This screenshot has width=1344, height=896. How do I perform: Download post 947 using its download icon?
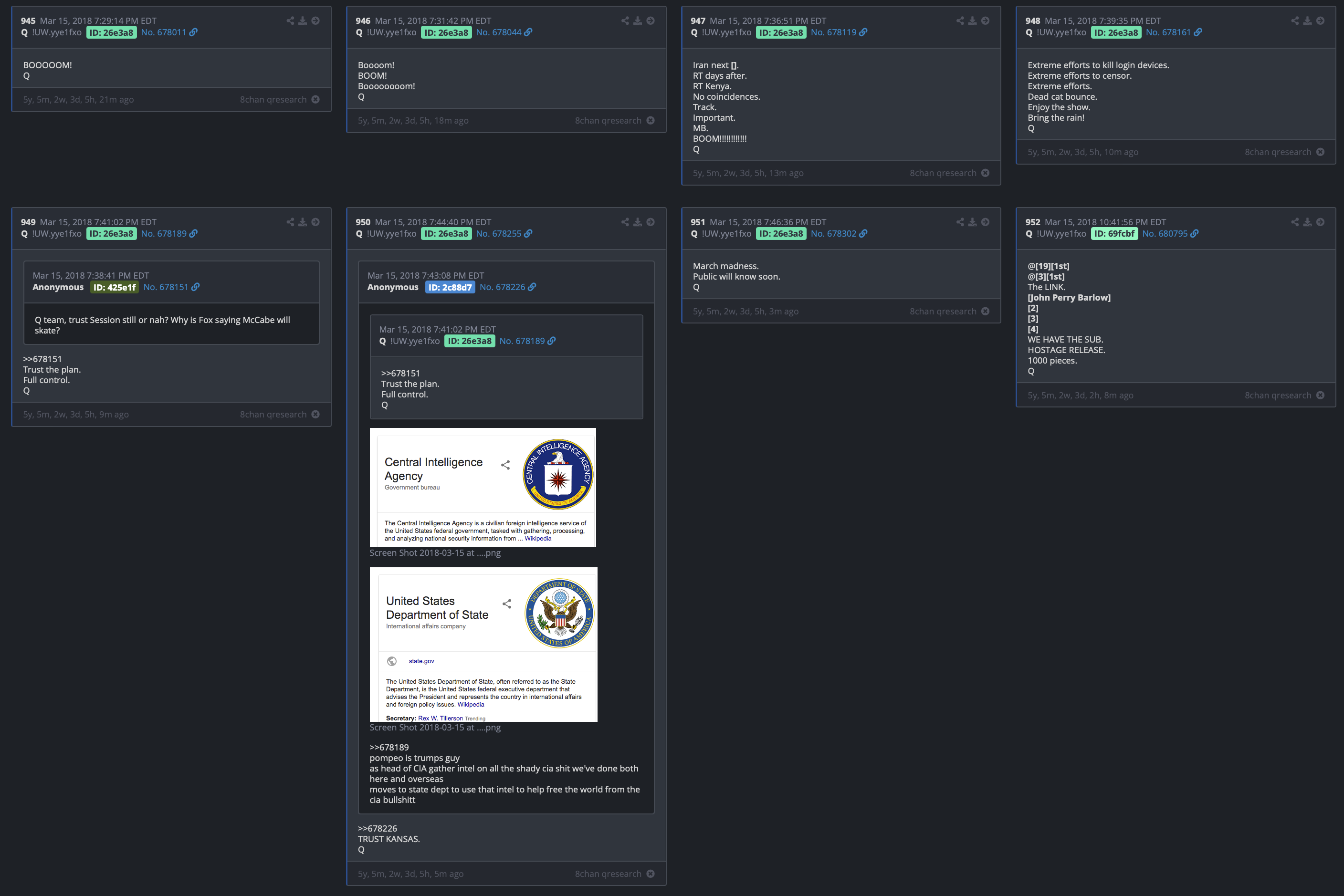point(973,21)
